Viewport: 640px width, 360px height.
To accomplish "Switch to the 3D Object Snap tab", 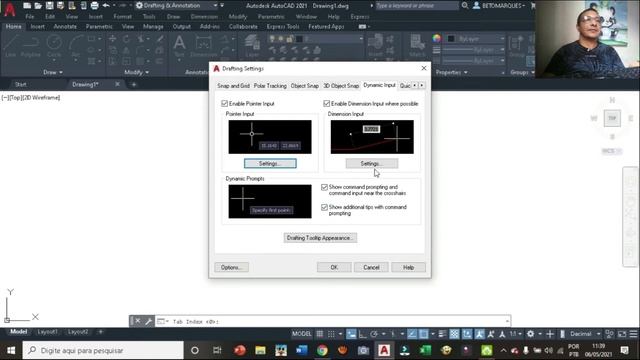I will tap(341, 86).
